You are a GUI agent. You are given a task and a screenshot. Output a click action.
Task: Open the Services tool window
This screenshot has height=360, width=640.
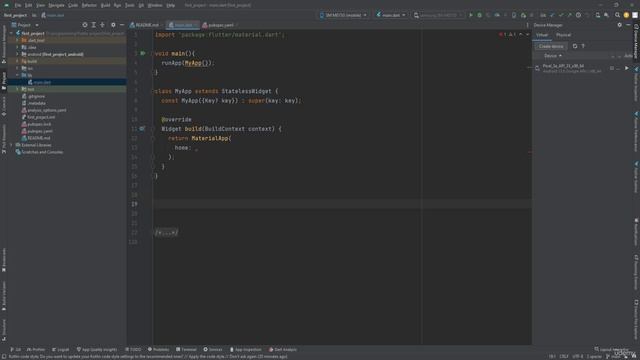coord(213,349)
